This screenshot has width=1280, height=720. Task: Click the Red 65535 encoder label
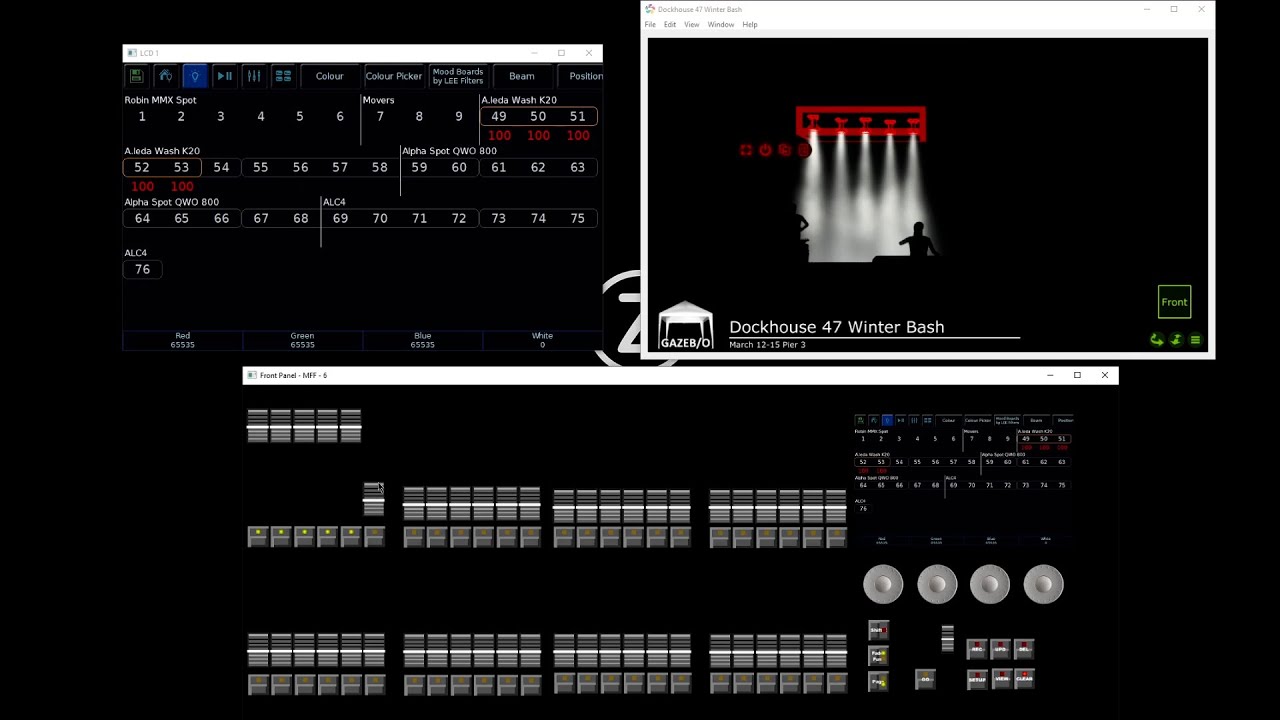tap(182, 340)
